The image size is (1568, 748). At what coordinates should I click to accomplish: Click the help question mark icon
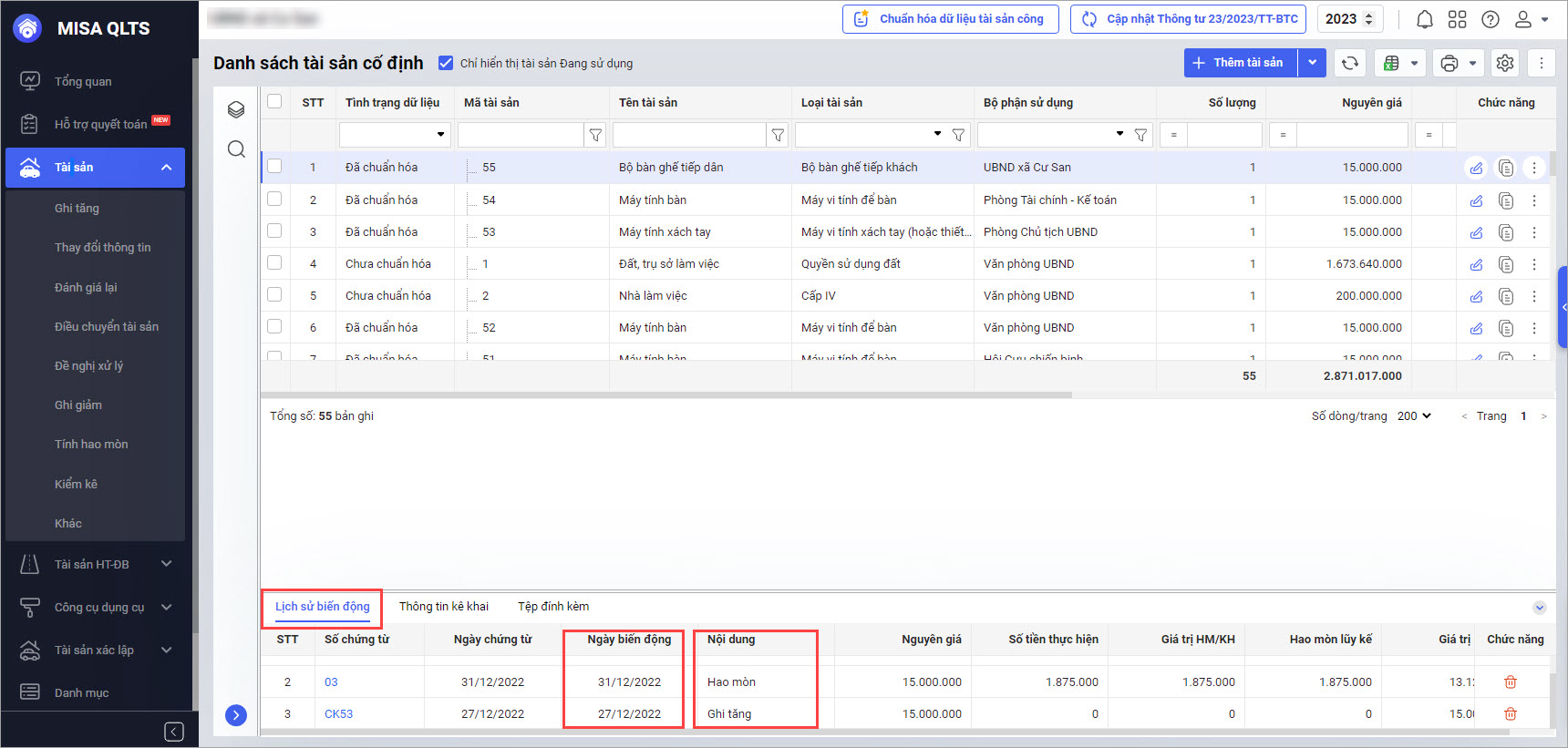coord(1491,19)
